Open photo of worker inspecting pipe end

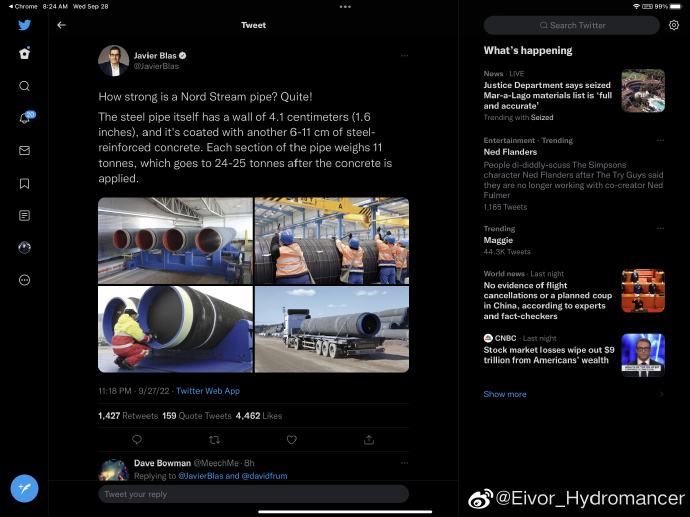(x=175, y=329)
